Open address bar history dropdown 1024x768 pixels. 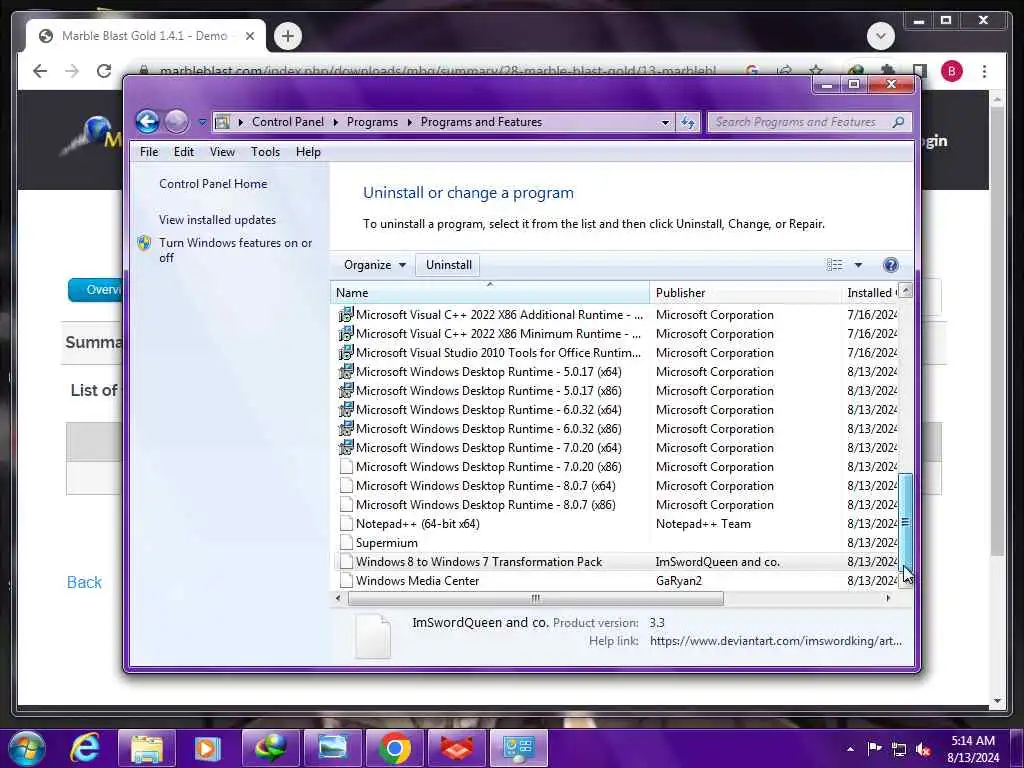pos(665,122)
